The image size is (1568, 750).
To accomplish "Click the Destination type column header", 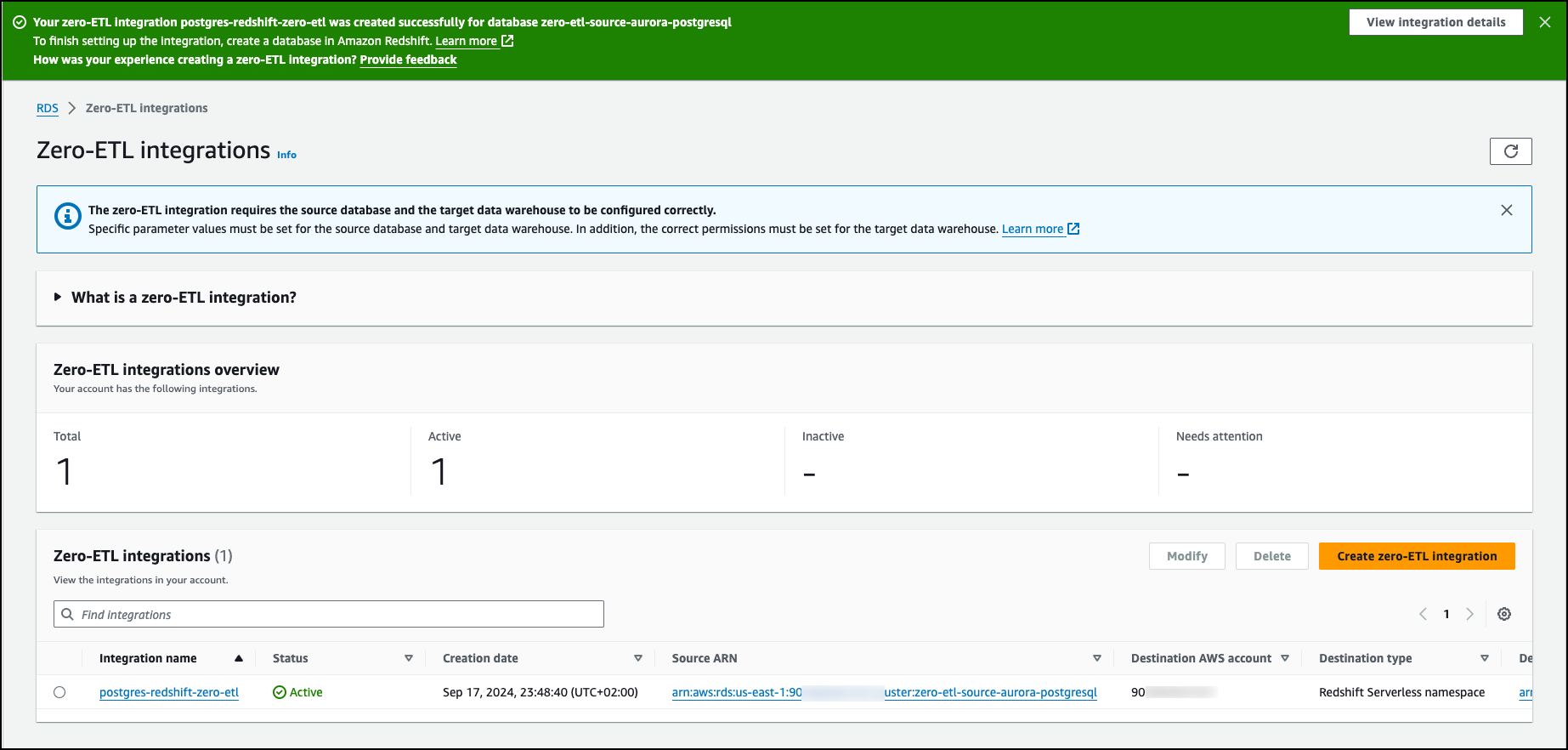I will pos(1366,658).
